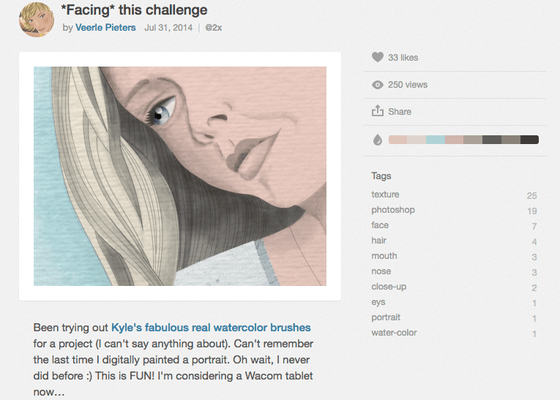
Task: Click the Share link
Action: tap(400, 112)
